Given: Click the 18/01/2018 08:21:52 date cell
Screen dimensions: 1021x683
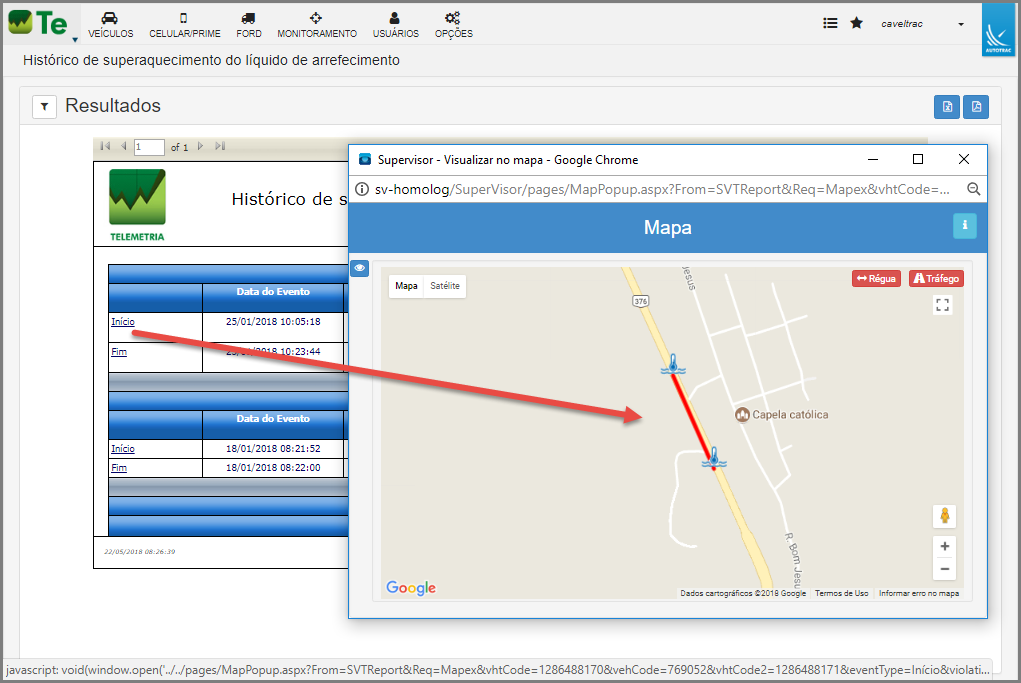Looking at the screenshot, I should [273, 449].
